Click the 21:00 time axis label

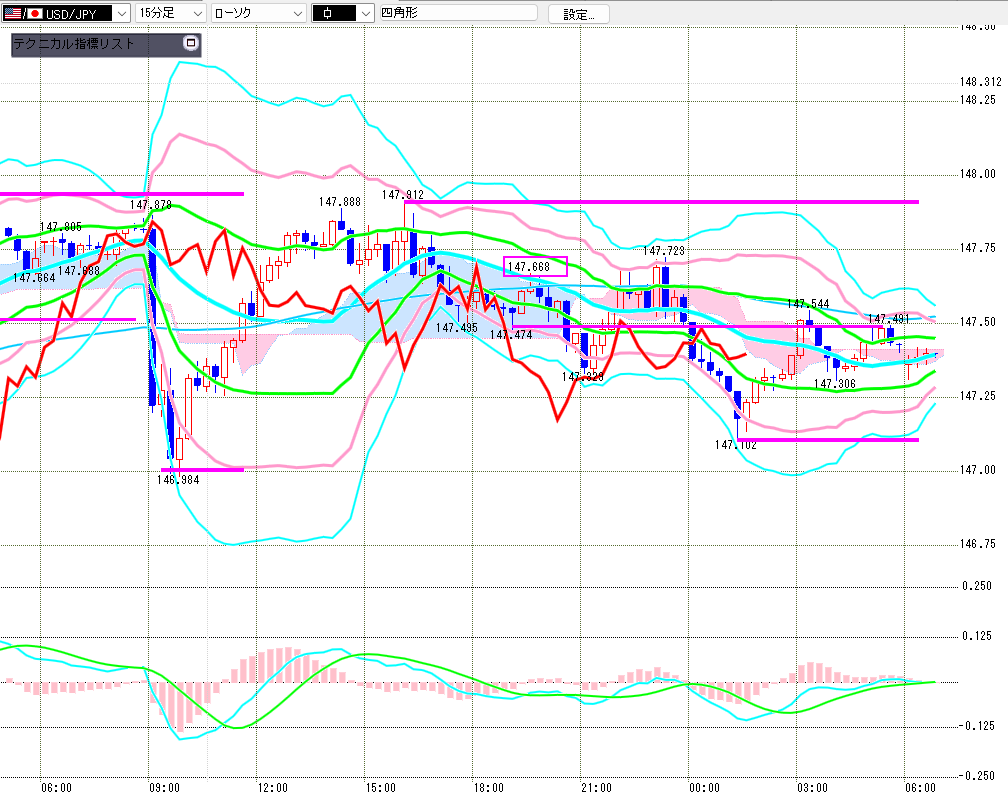597,788
